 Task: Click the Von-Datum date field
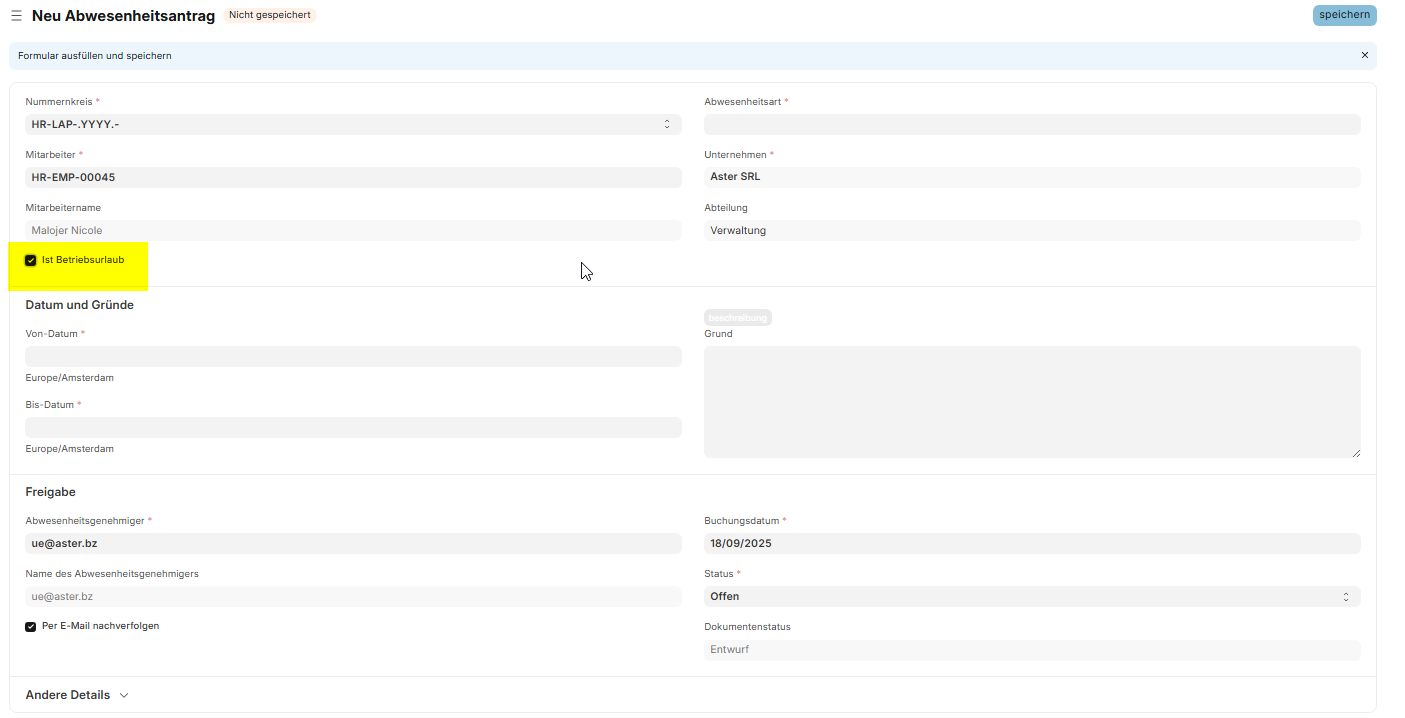pos(353,356)
